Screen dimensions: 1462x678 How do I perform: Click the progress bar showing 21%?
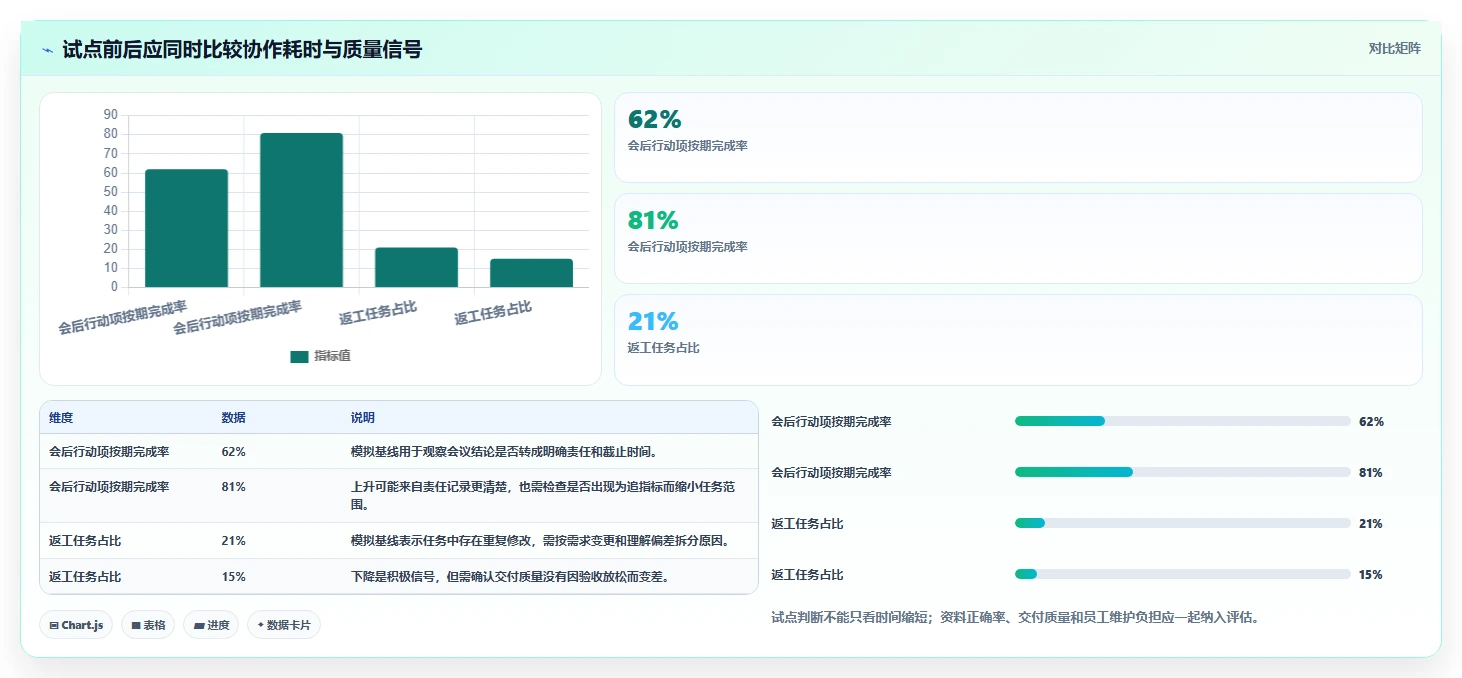1183,523
